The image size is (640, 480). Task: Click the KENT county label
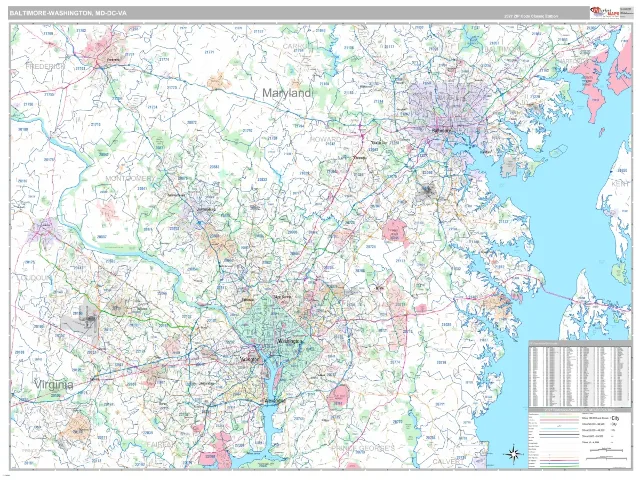[620, 184]
